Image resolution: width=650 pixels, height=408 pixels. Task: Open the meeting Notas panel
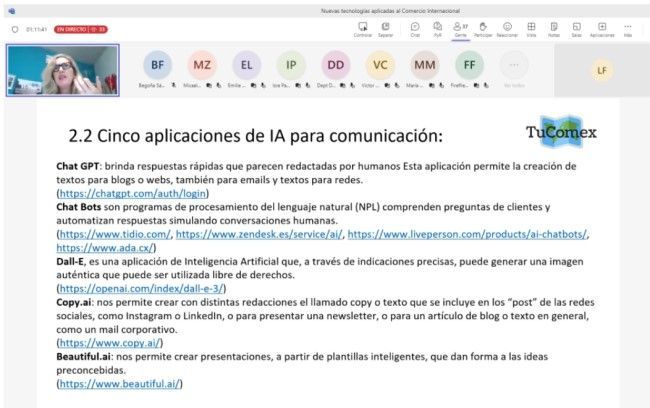554,27
